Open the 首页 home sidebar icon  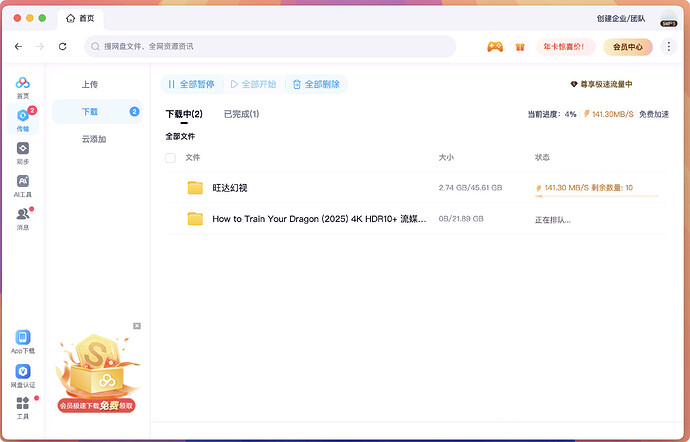(x=22, y=87)
